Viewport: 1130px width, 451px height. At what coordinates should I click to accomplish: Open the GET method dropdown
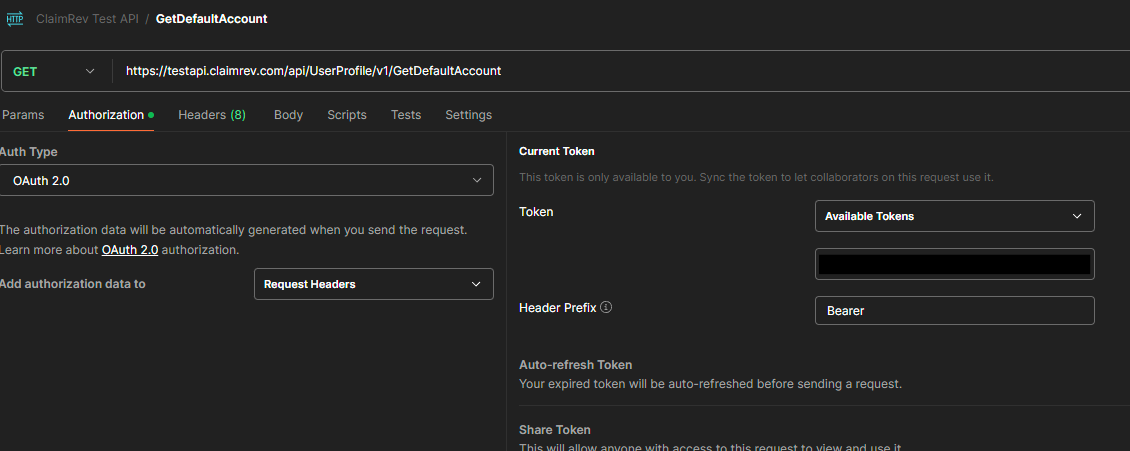(54, 71)
